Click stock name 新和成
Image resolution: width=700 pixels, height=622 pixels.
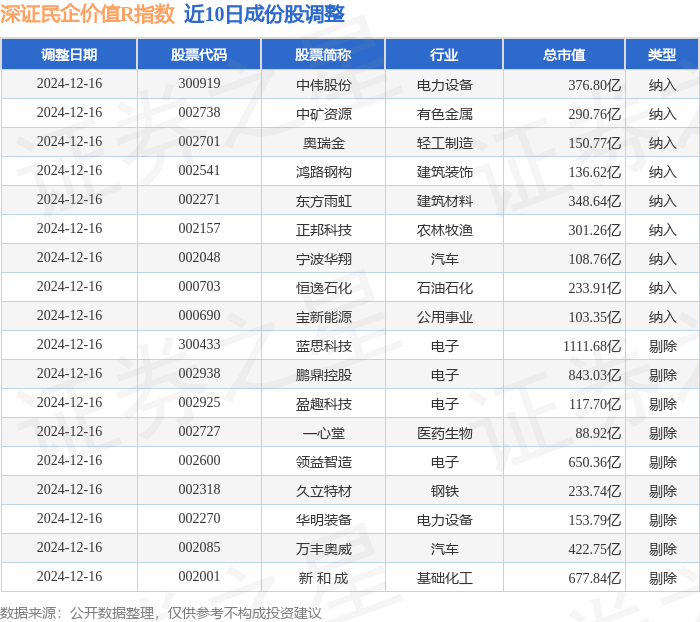pos(324,578)
